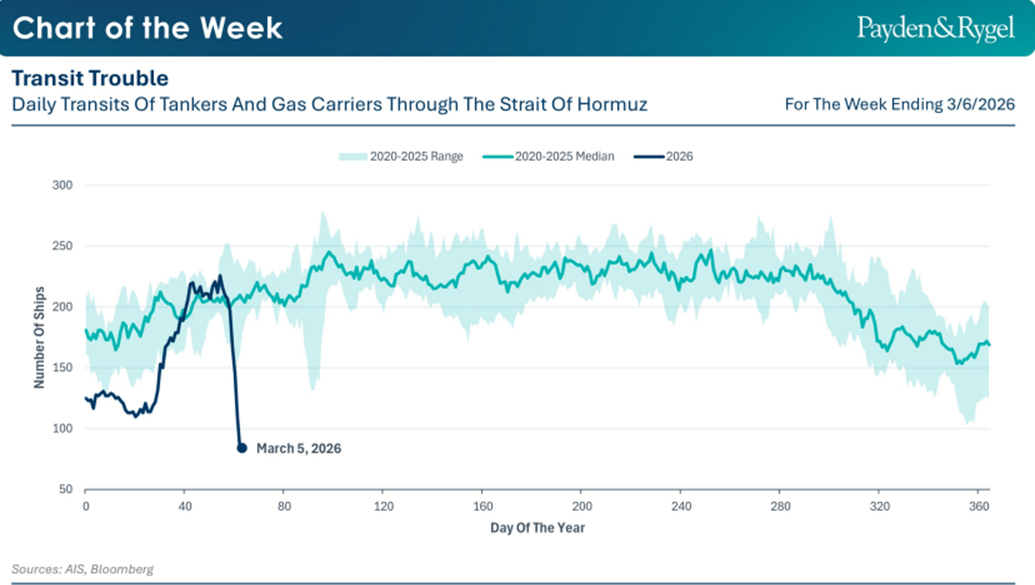The width and height of the screenshot is (1035, 585).
Task: Click the Payden & Rygel logo
Action: tap(935, 28)
